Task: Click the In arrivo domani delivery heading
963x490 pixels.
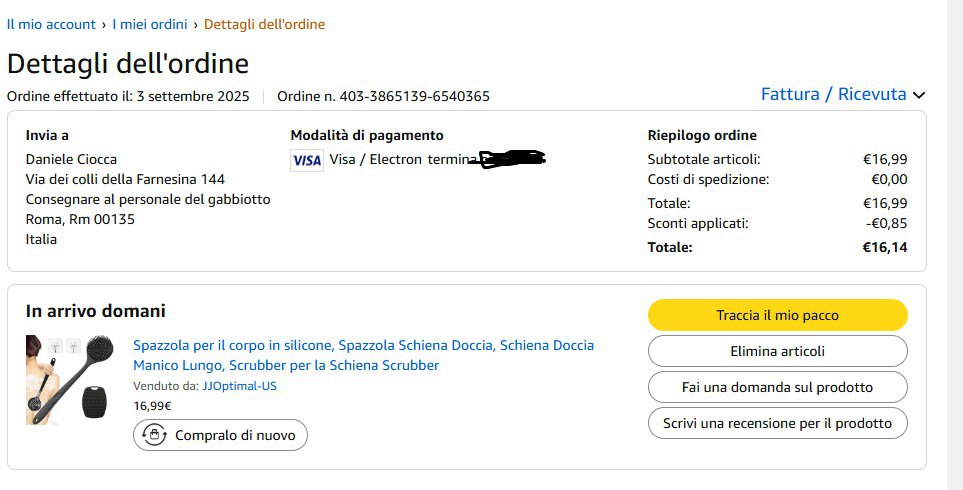Action: coord(96,311)
